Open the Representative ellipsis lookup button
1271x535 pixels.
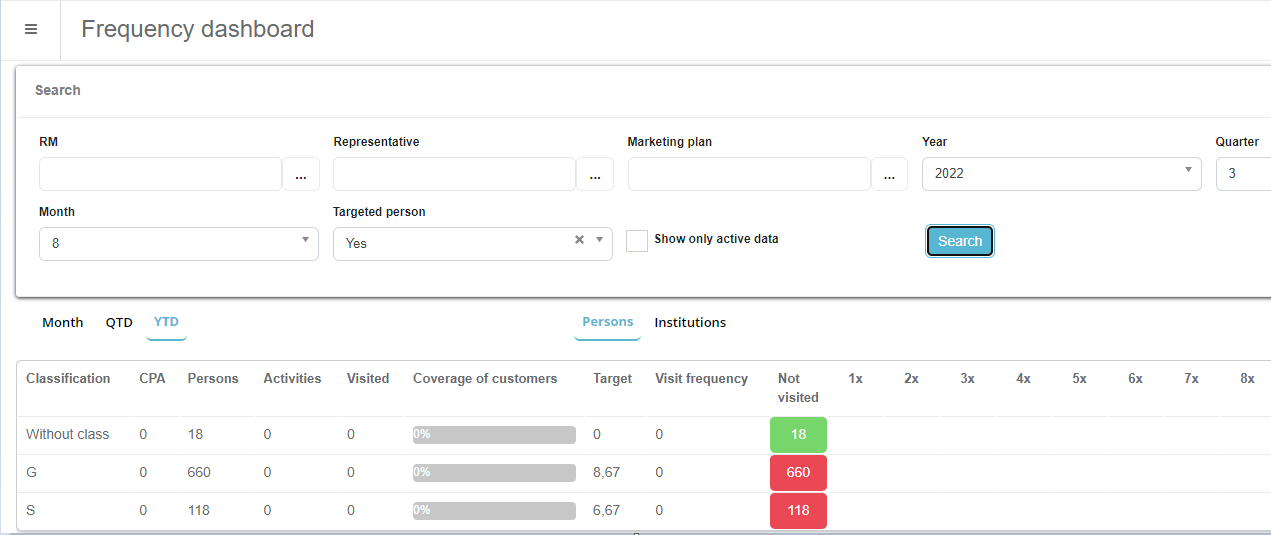(594, 174)
